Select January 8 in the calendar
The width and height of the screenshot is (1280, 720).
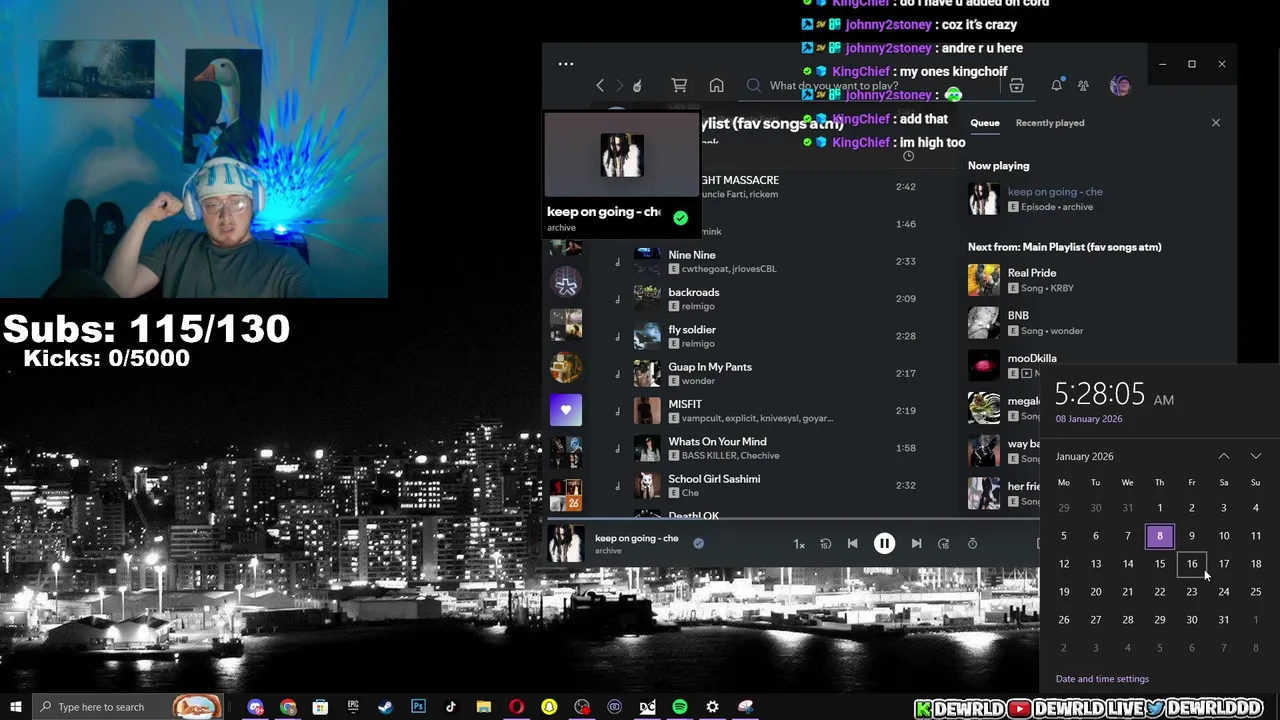[1160, 536]
